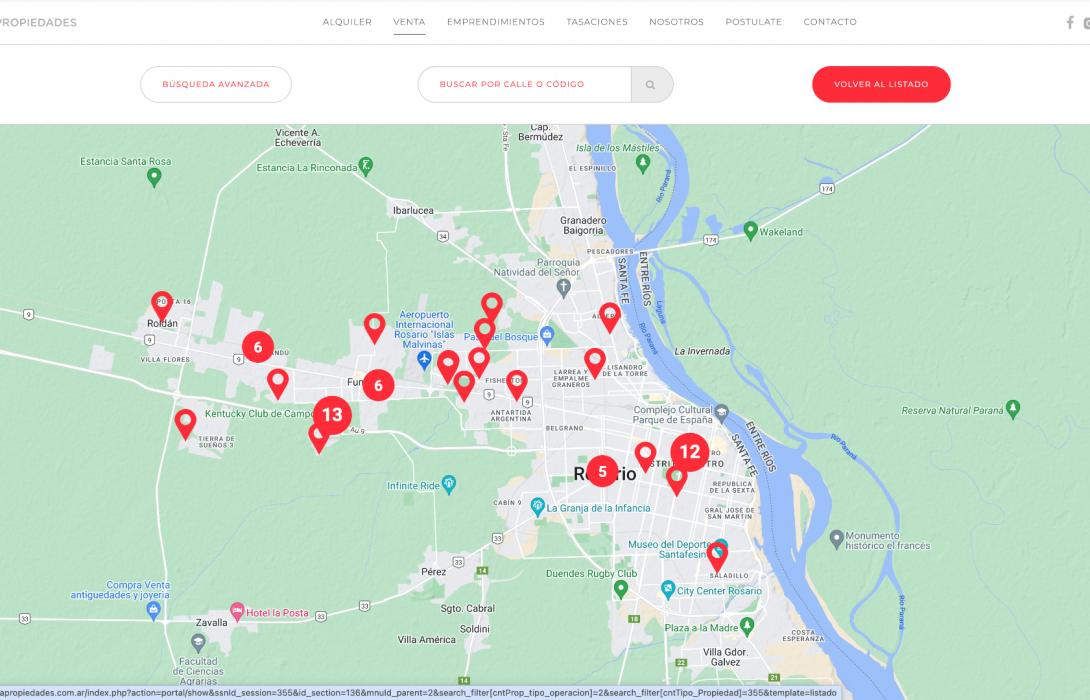The width and height of the screenshot is (1090, 700).
Task: Click the Granadero Baigorria map label
Action: coord(584,225)
